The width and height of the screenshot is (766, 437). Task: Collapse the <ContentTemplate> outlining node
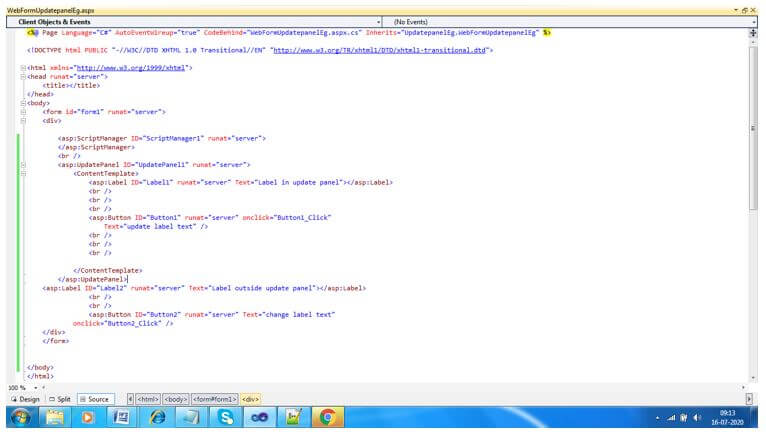click(23, 173)
